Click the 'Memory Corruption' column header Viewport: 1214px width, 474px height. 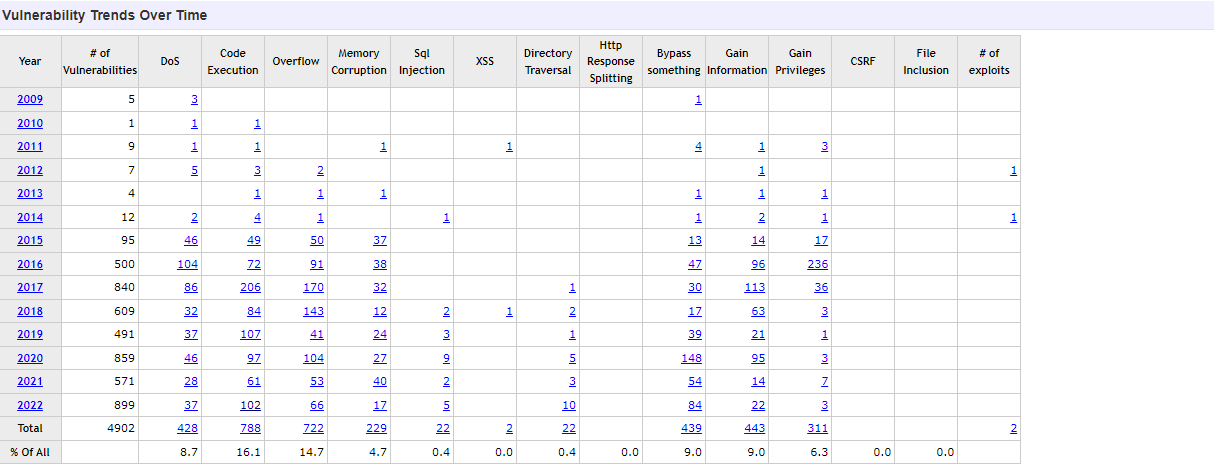tap(359, 61)
